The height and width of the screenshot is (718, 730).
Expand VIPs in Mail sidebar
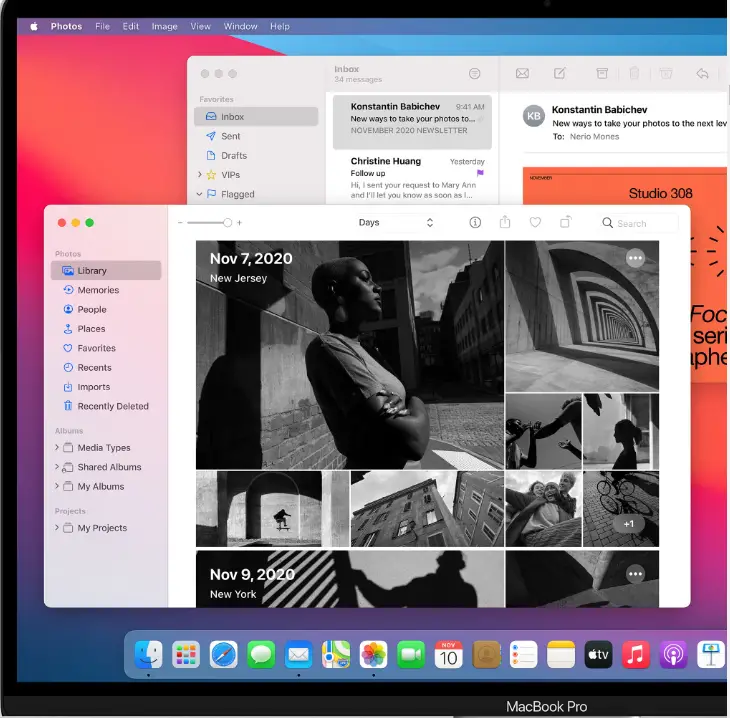click(x=199, y=175)
